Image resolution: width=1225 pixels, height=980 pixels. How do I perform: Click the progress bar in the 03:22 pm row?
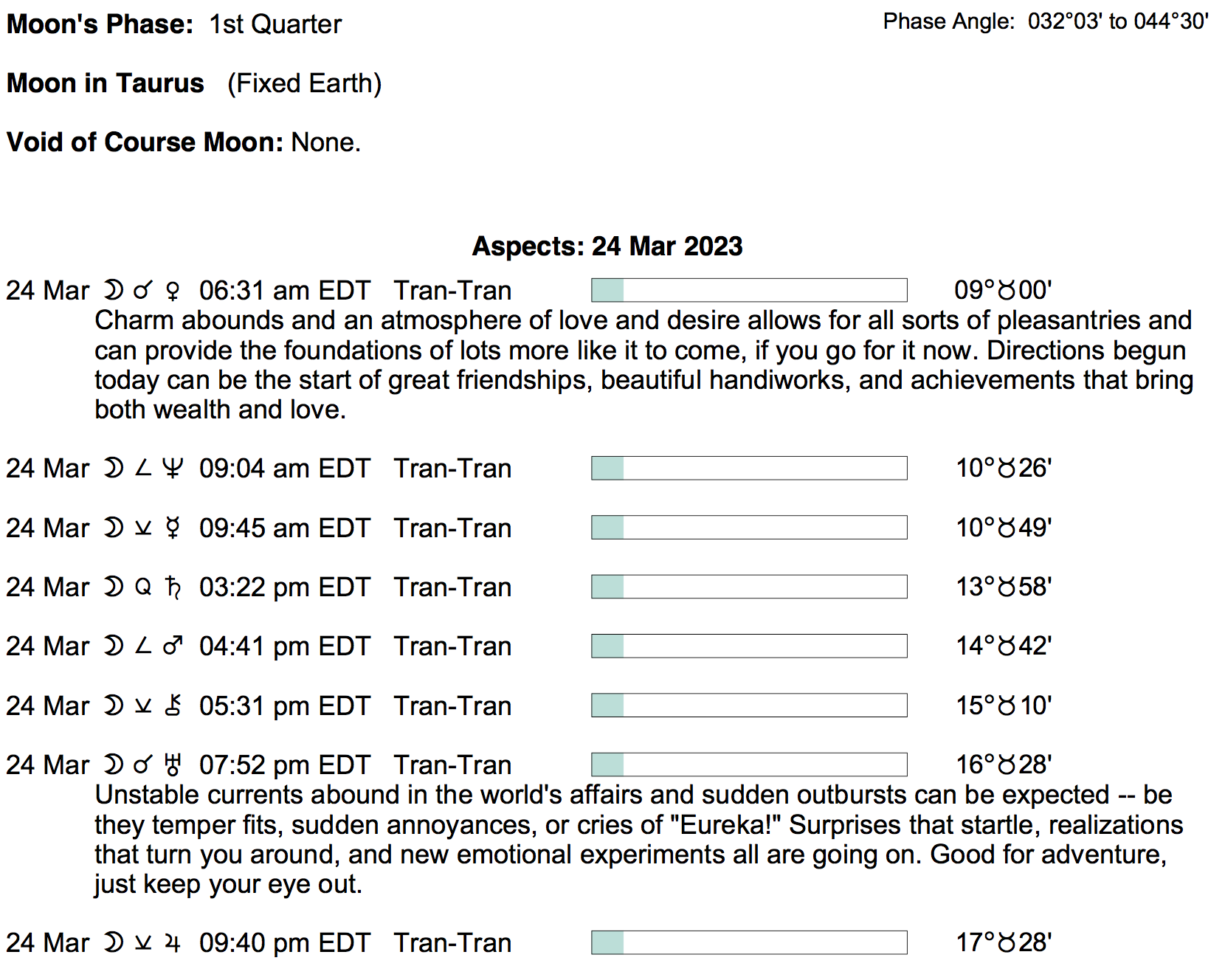tap(749, 587)
